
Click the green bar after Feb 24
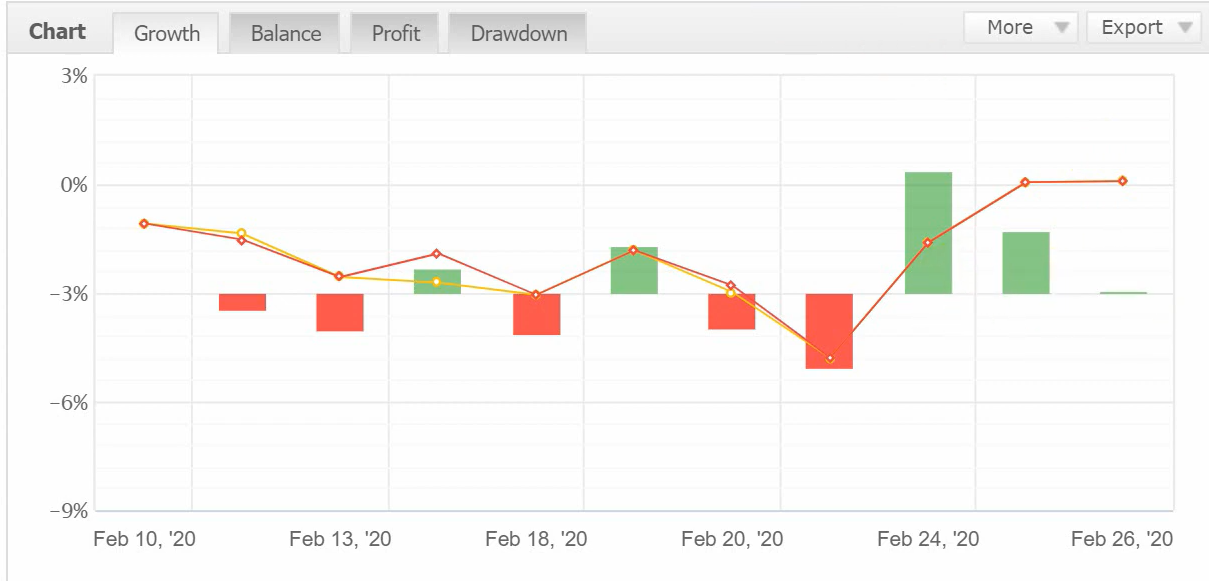tap(1026, 263)
